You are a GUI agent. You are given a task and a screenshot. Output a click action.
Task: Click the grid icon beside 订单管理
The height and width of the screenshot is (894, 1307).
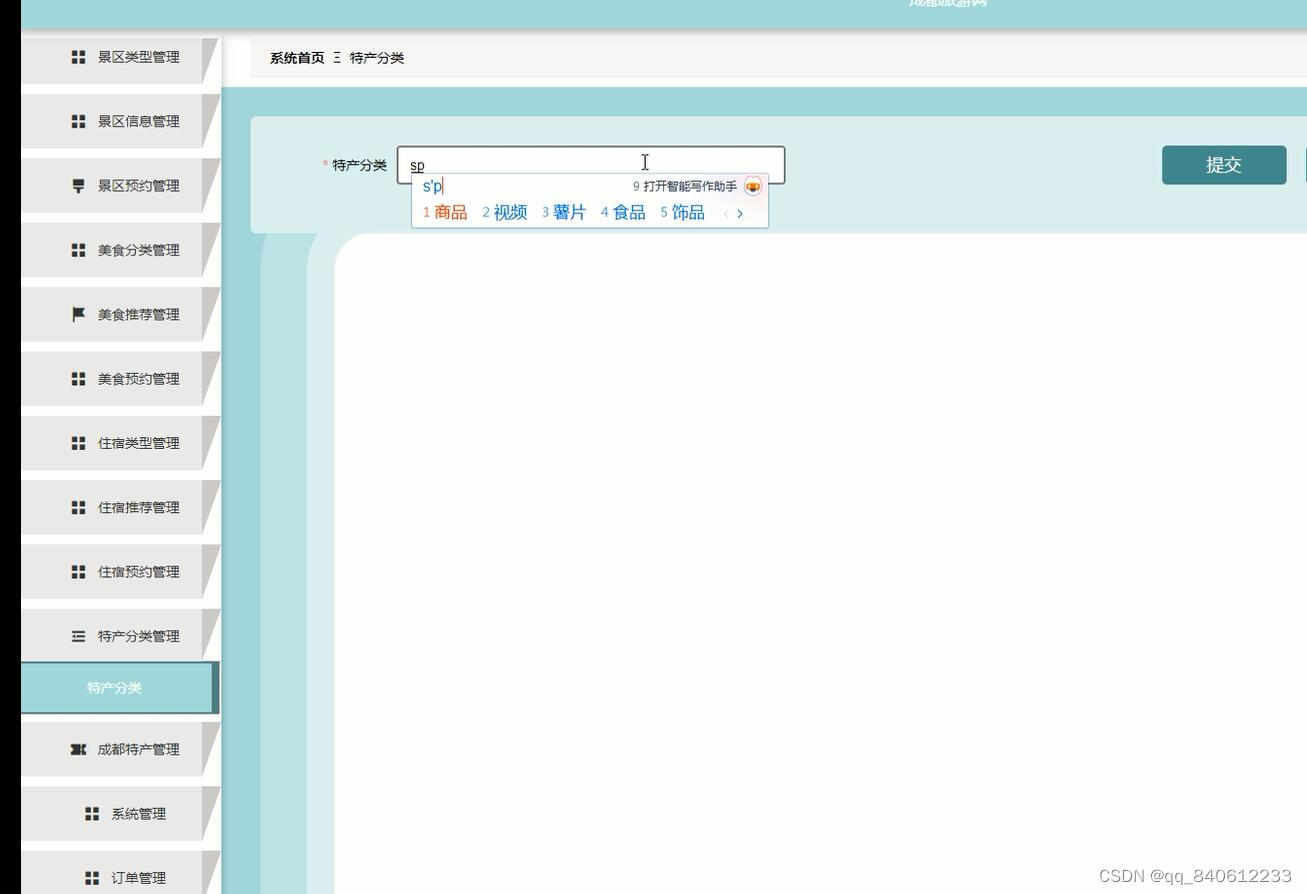point(92,878)
